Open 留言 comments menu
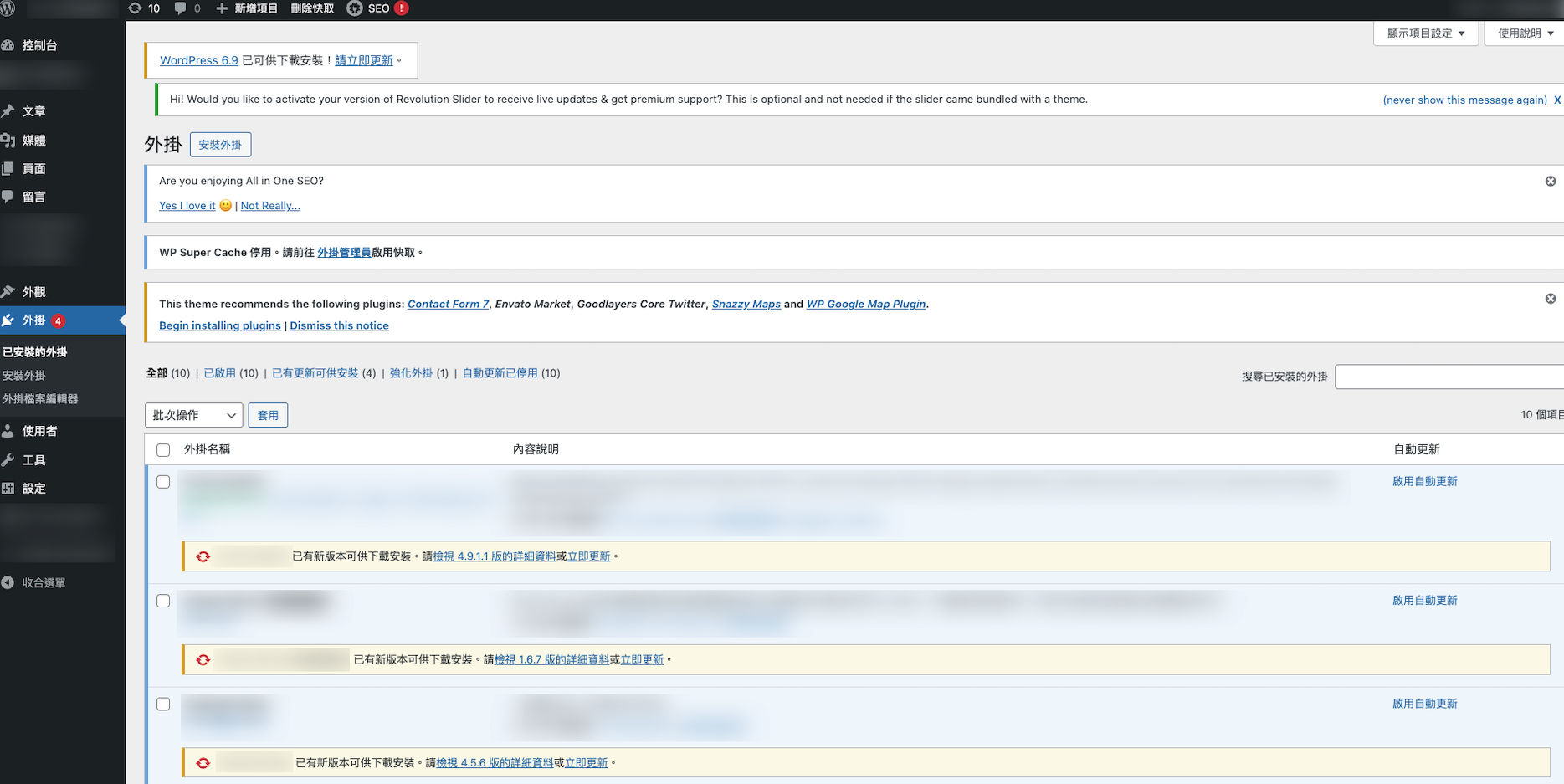Screen dimensions: 1564x784 (33, 197)
